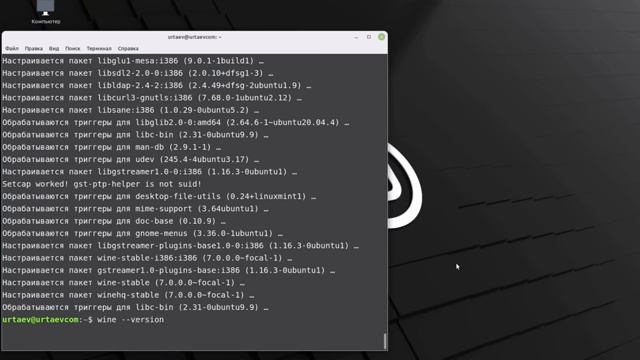Click line with 'libgstreamer-plugins-base1.0-0:i386'

tap(180, 246)
